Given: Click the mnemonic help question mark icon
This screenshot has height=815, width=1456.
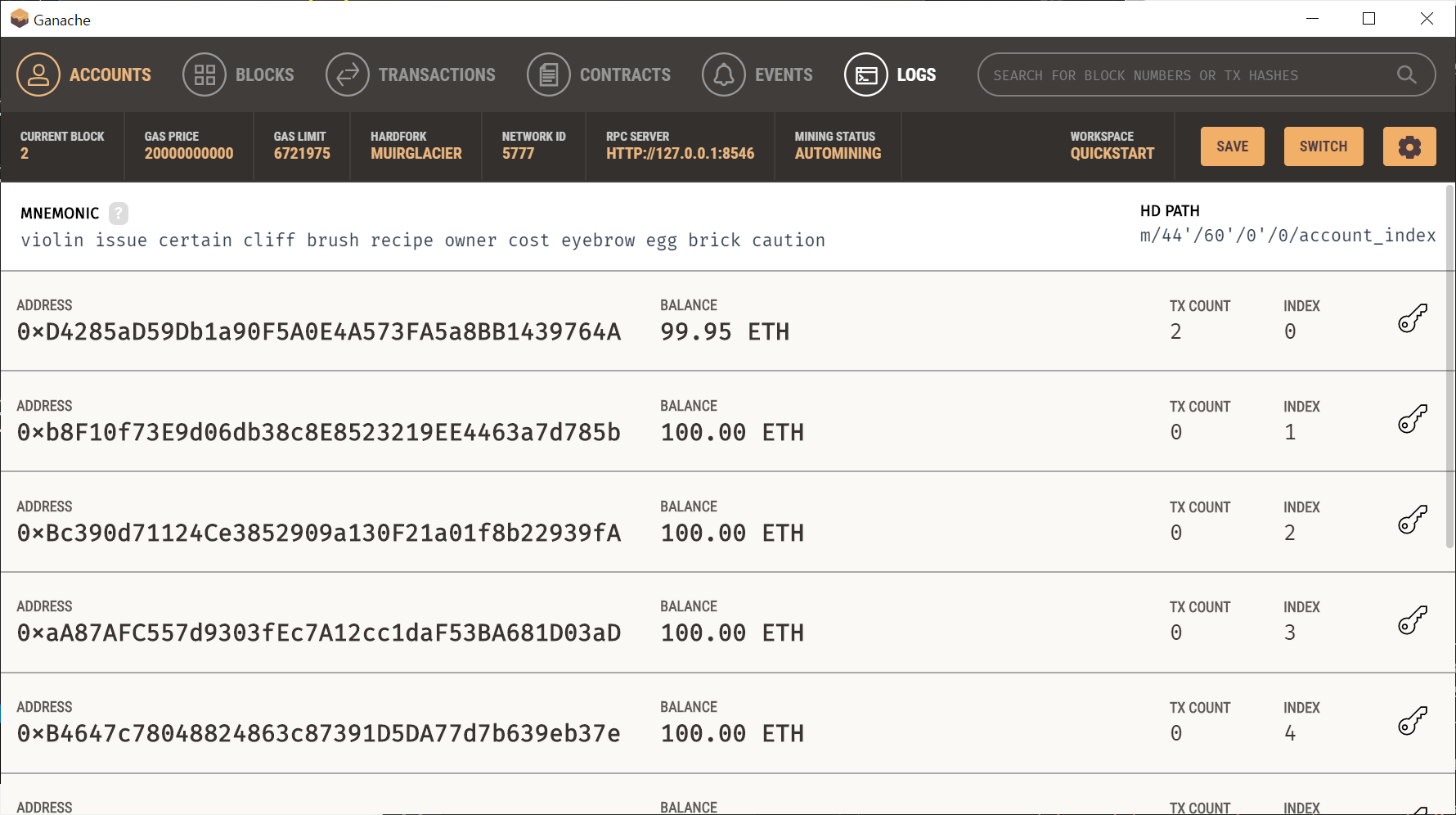Looking at the screenshot, I should (119, 214).
